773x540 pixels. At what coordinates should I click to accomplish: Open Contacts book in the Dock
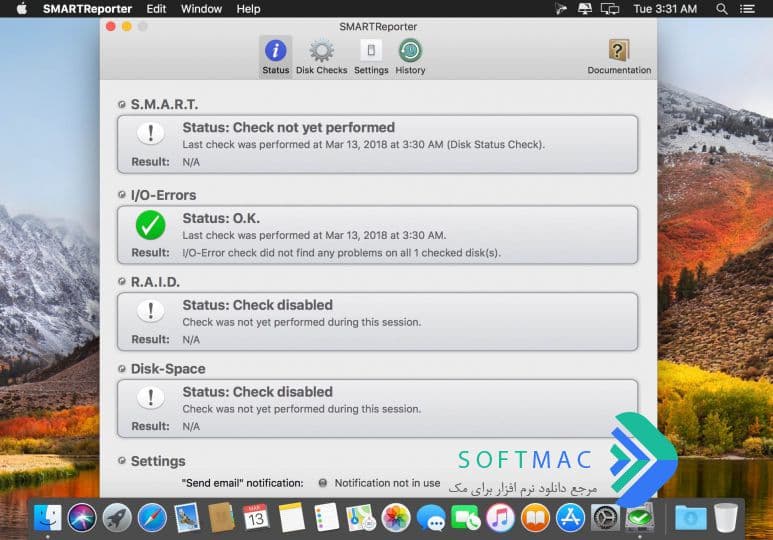[221, 517]
